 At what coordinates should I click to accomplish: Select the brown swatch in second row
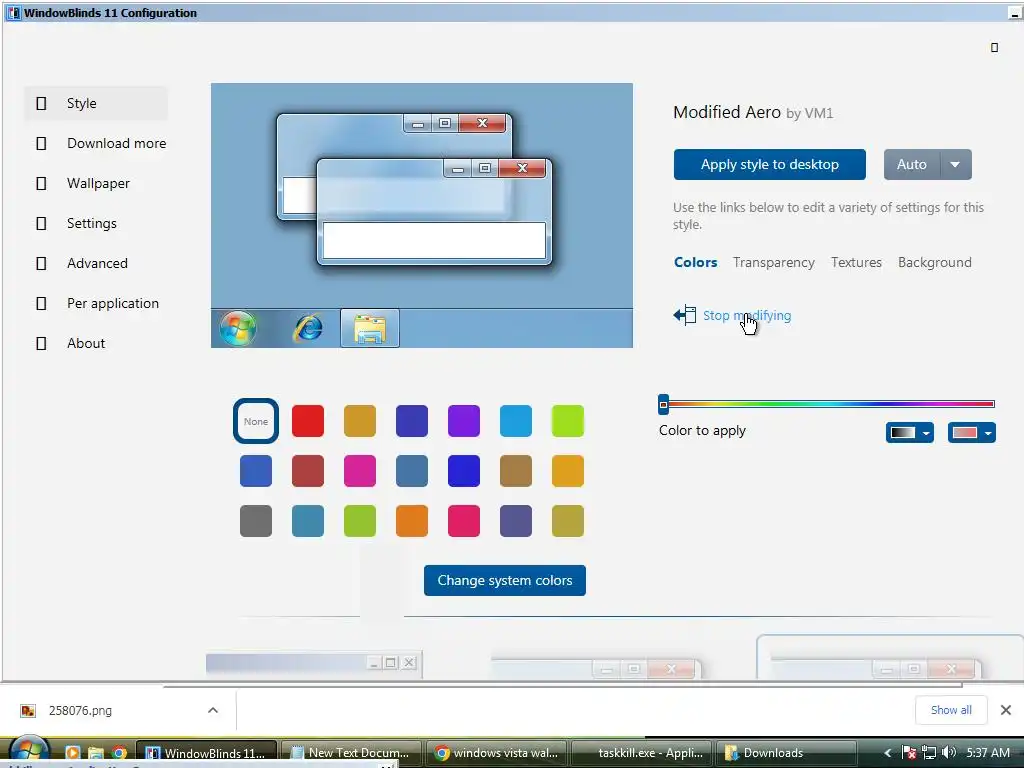[x=516, y=471]
